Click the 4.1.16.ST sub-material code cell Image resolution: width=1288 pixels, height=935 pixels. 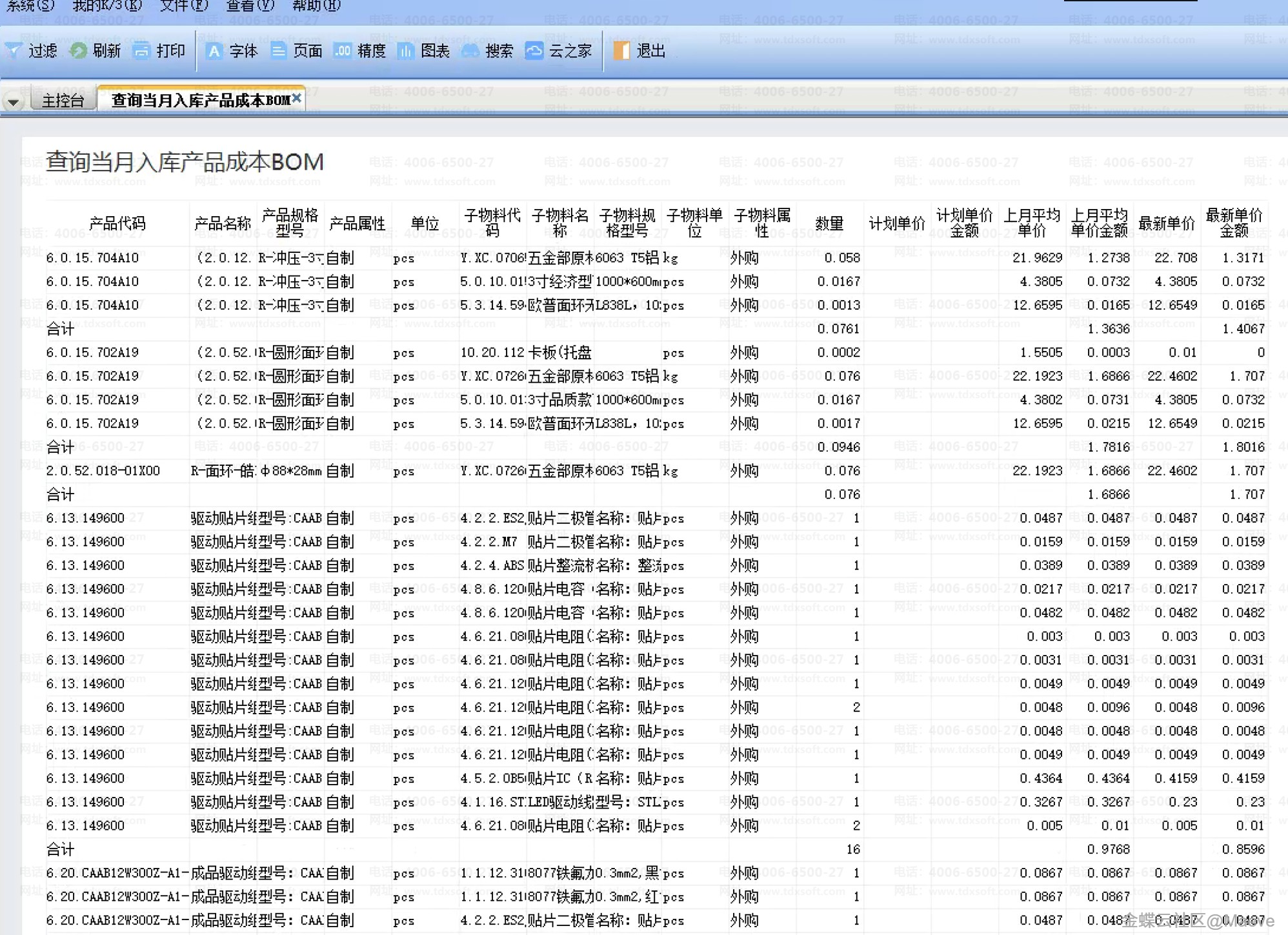pos(492,802)
